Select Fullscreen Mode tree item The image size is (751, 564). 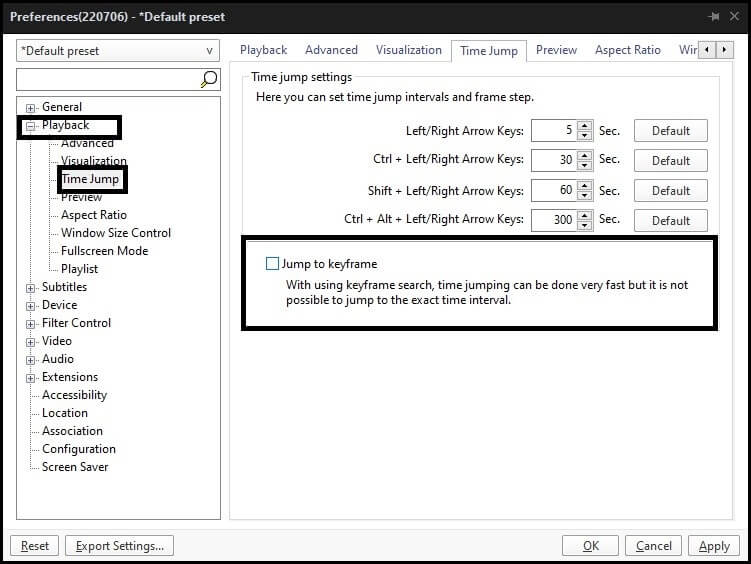[x=104, y=251]
